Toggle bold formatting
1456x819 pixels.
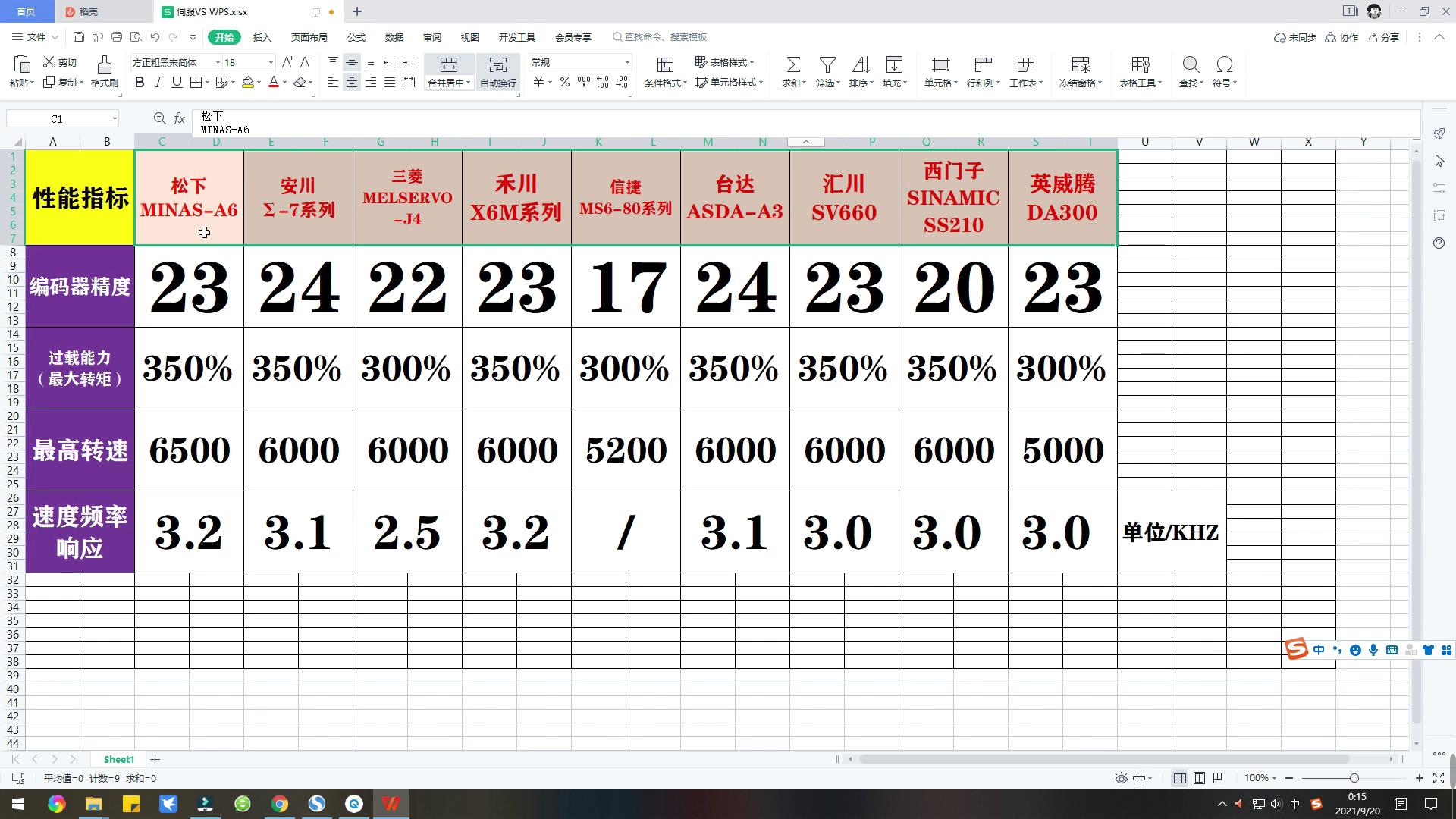point(140,83)
